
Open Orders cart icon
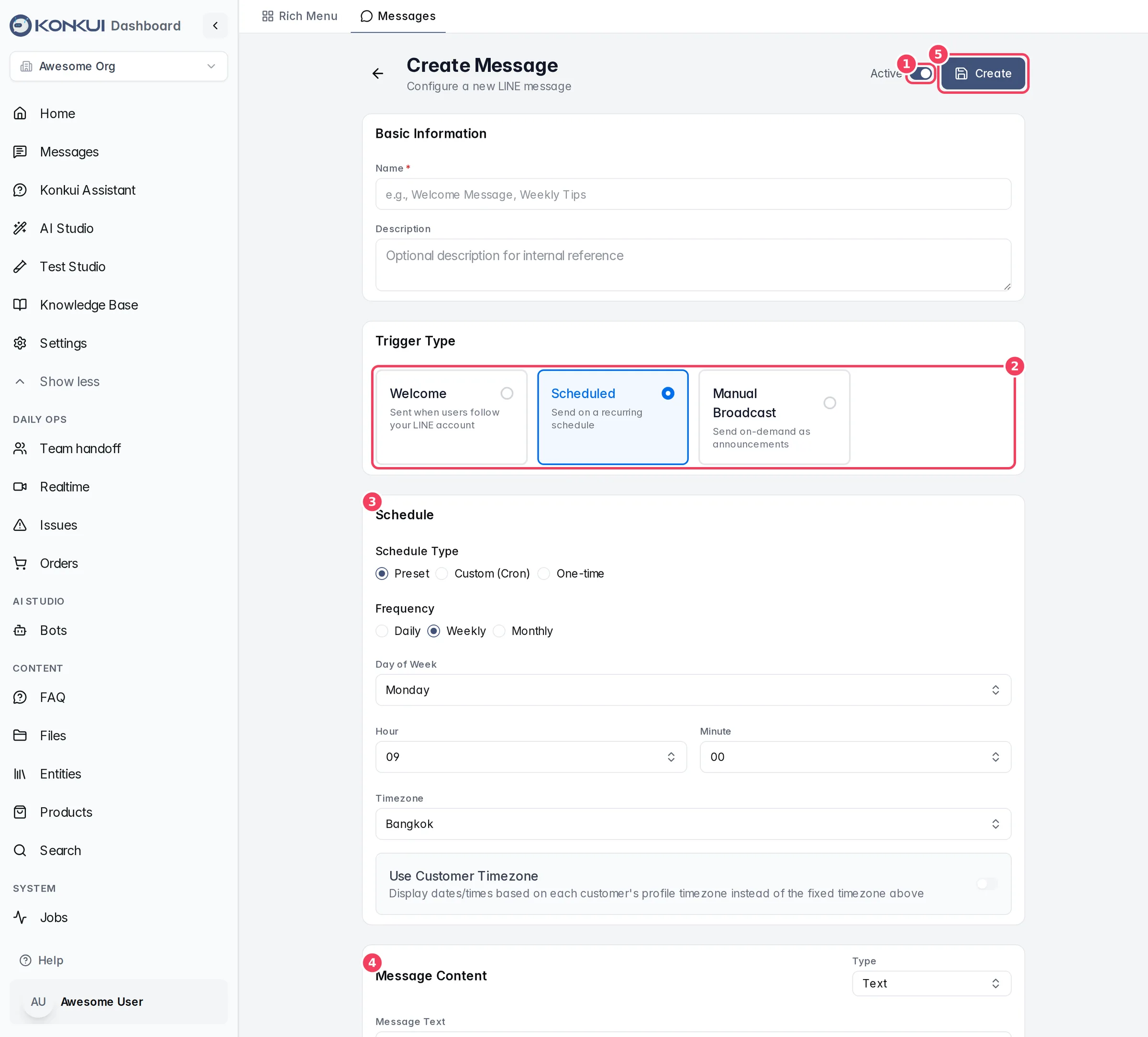(x=20, y=563)
